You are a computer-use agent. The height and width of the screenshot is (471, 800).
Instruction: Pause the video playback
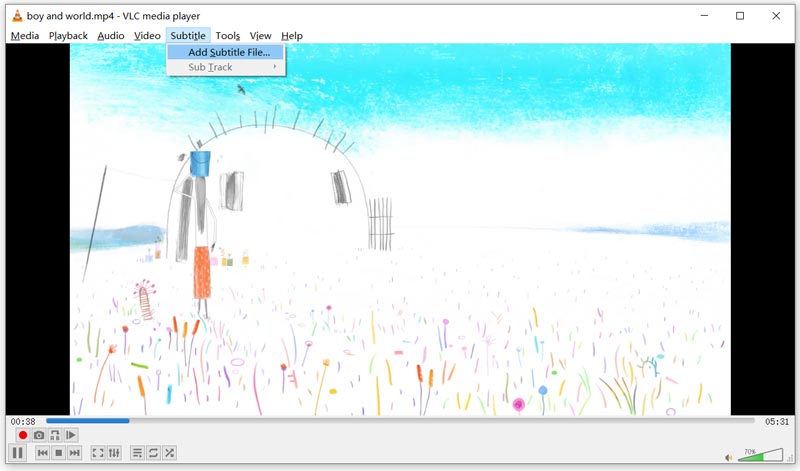[17, 453]
